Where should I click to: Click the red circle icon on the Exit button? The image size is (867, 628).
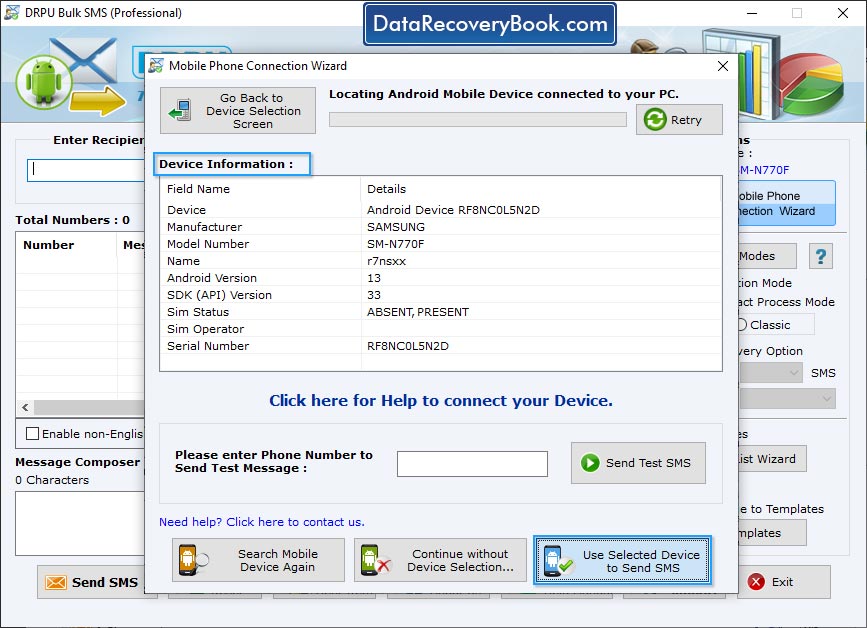[757, 582]
